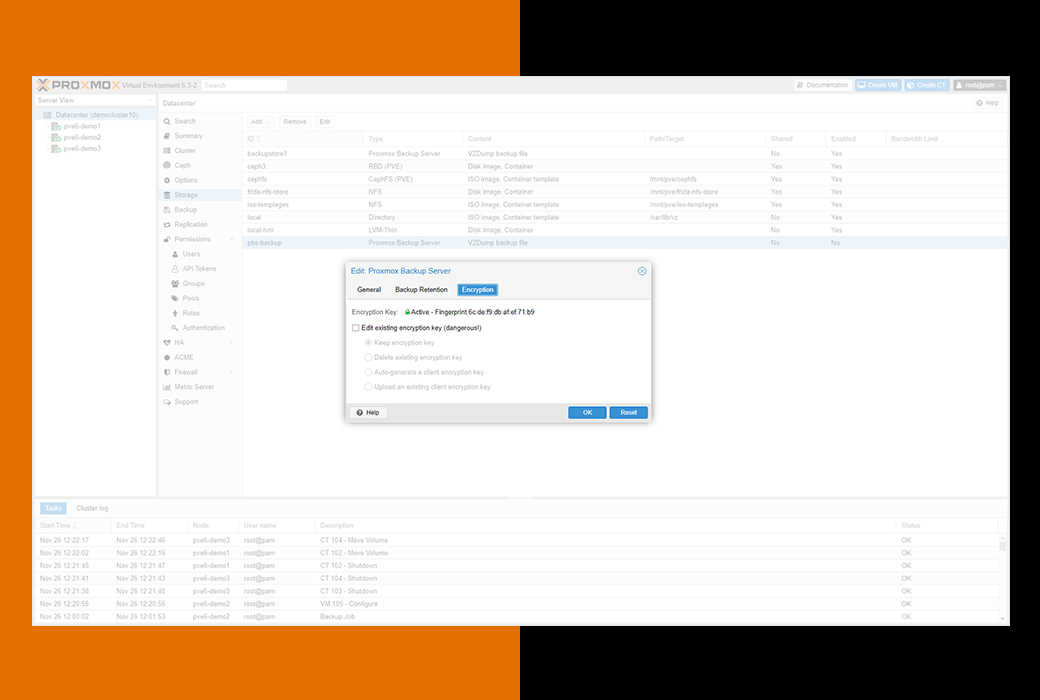Viewport: 1040px width, 700px height.
Task: Open the Authentication page
Action: 198,328
